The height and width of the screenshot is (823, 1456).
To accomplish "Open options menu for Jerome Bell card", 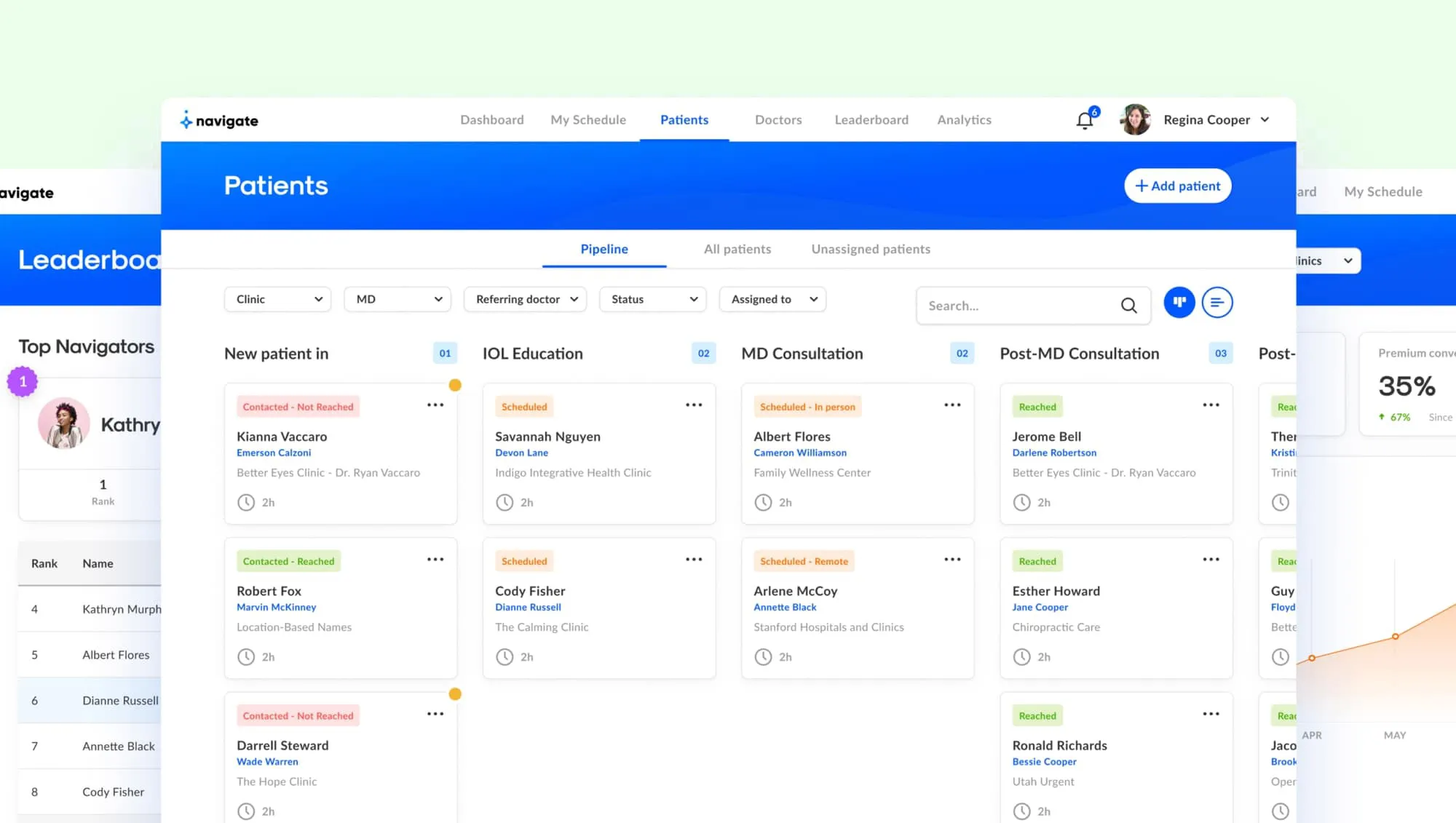I will pyautogui.click(x=1211, y=405).
